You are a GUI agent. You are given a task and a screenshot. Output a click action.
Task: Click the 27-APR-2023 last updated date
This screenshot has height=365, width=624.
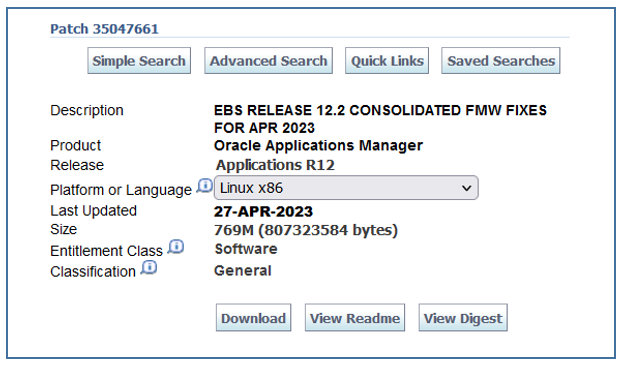tap(263, 211)
